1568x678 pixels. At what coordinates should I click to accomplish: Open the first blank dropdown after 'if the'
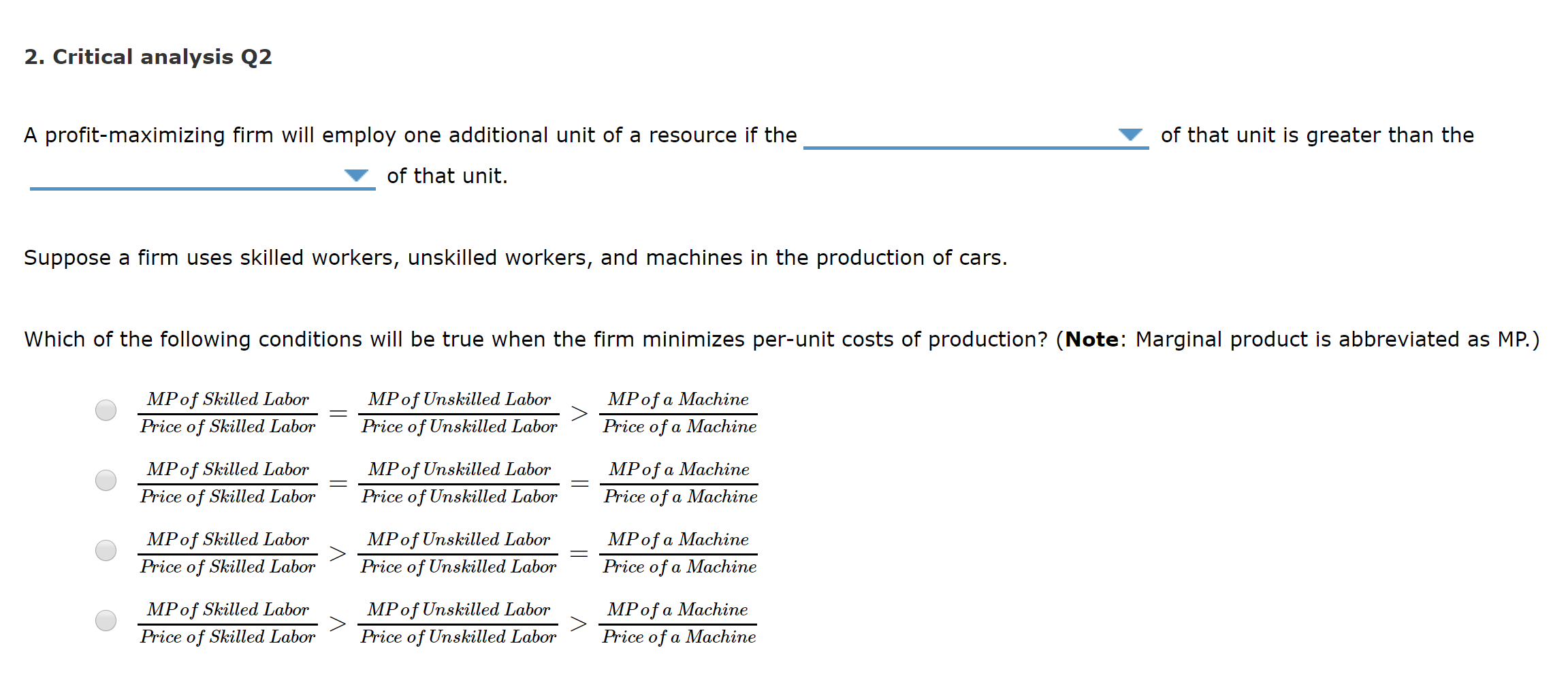[x=974, y=140]
